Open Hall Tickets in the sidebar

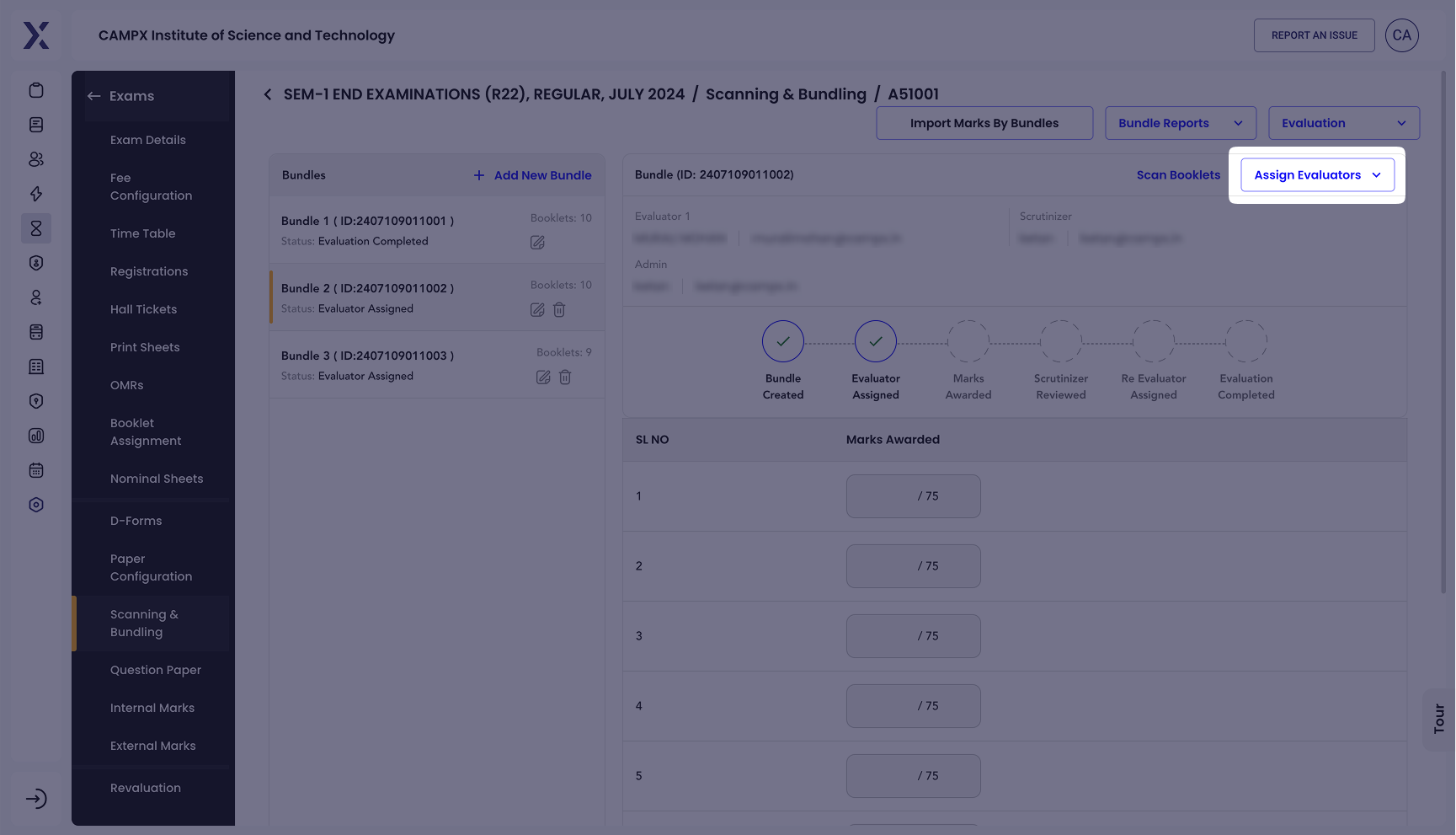pyautogui.click(x=144, y=309)
